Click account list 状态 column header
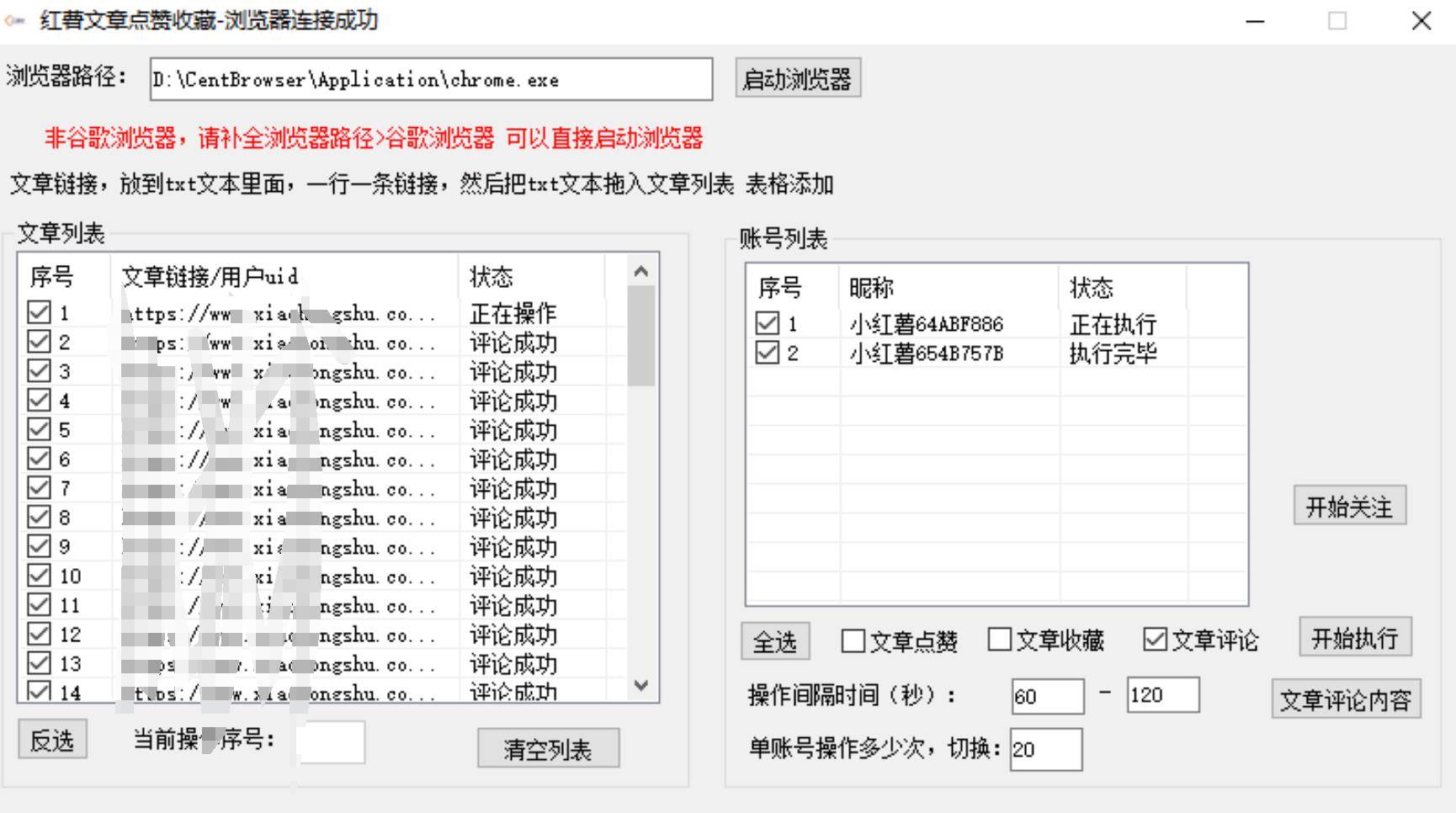 tap(1123, 288)
